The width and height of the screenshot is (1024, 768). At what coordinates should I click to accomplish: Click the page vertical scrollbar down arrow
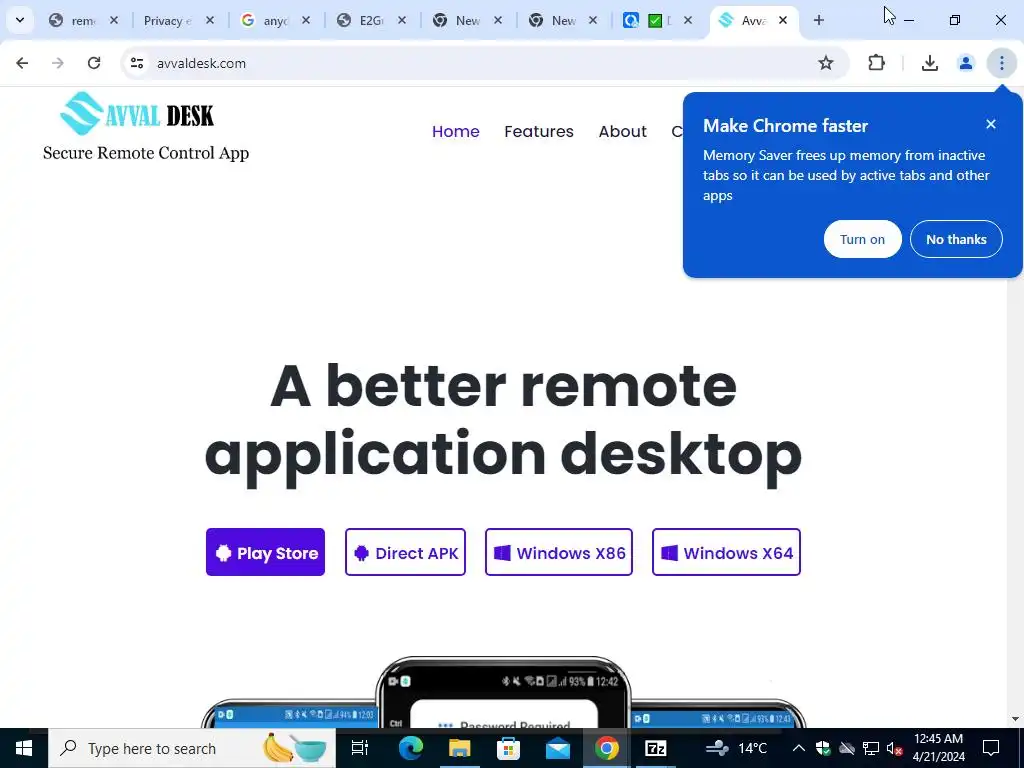(1016, 720)
